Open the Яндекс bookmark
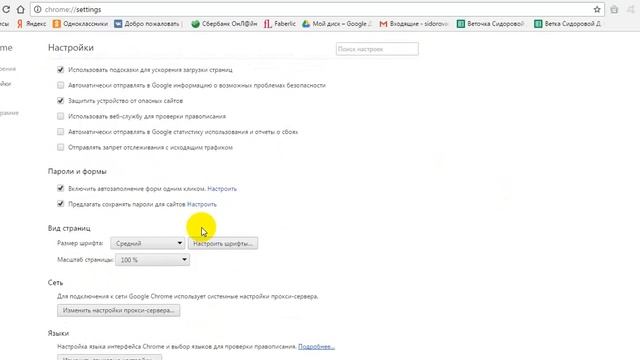This screenshot has width=640, height=360. pos(31,24)
